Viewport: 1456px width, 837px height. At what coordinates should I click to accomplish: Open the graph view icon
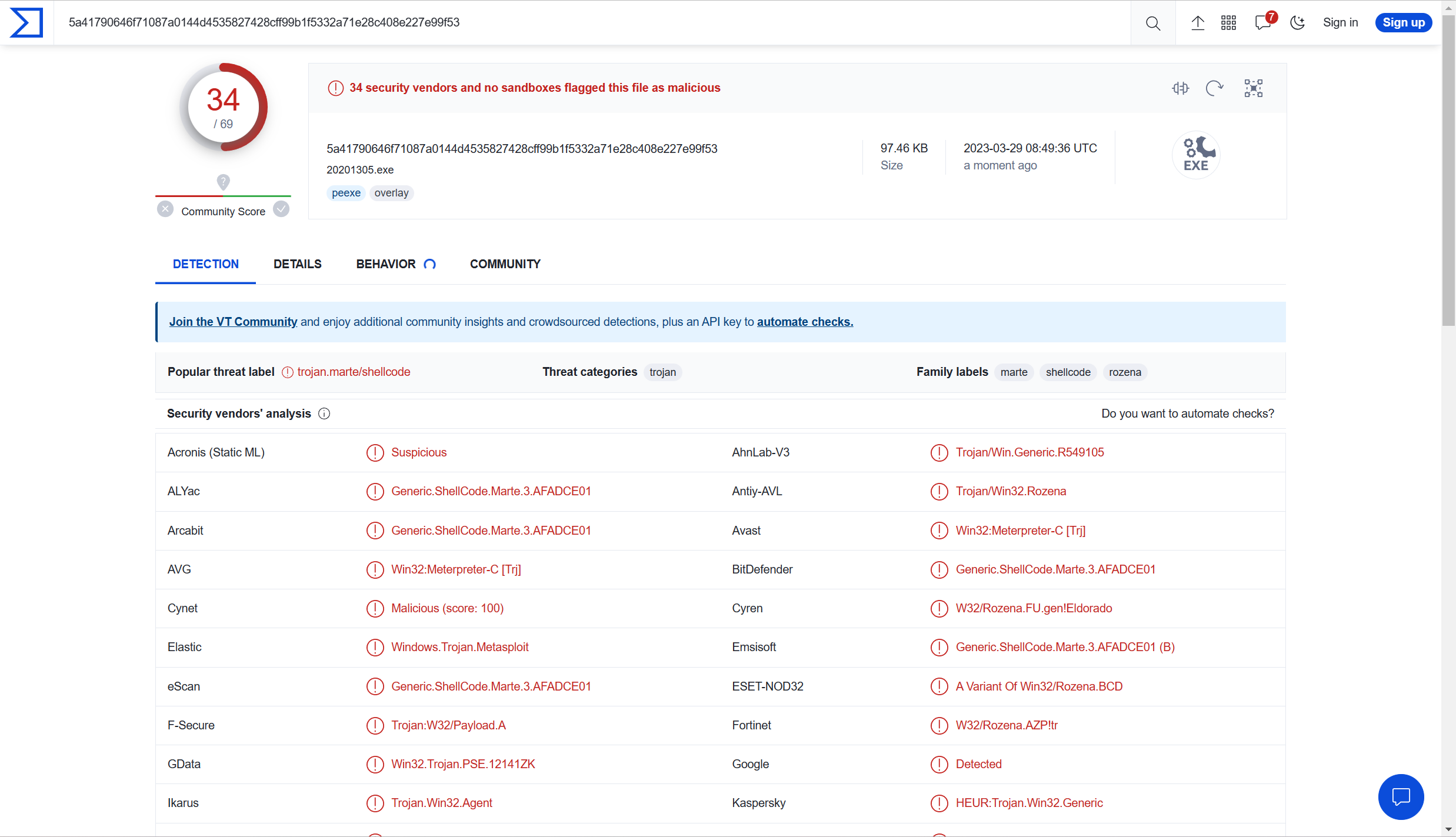click(x=1253, y=88)
